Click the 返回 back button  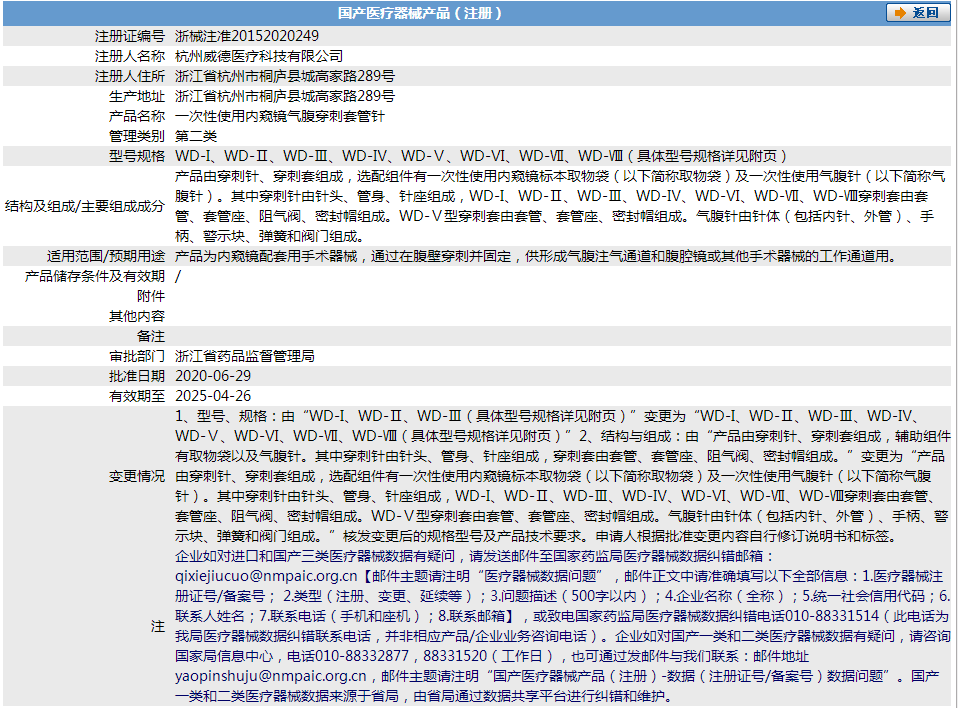(x=917, y=13)
